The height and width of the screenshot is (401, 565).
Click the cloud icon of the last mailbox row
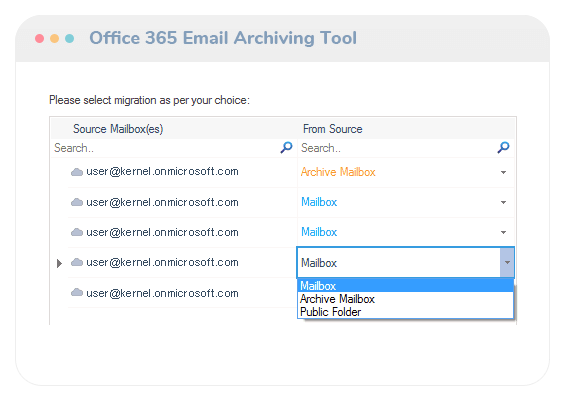77,292
